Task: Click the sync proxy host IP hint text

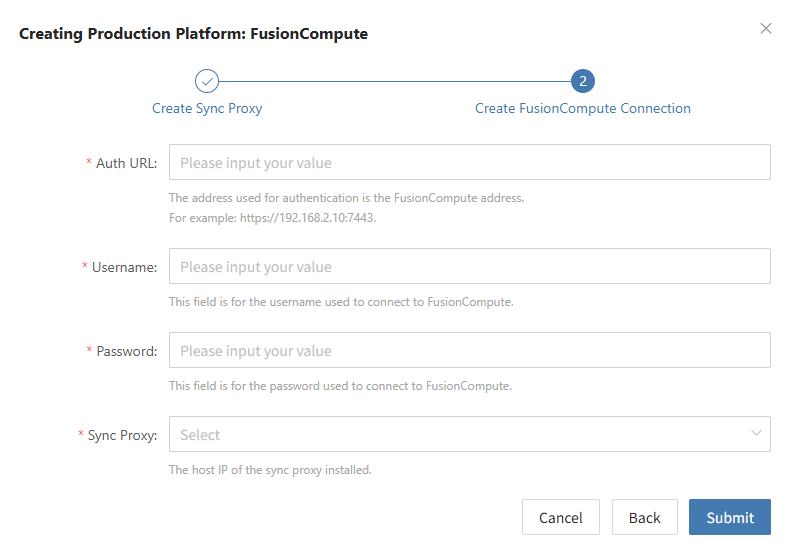Action: 270,470
